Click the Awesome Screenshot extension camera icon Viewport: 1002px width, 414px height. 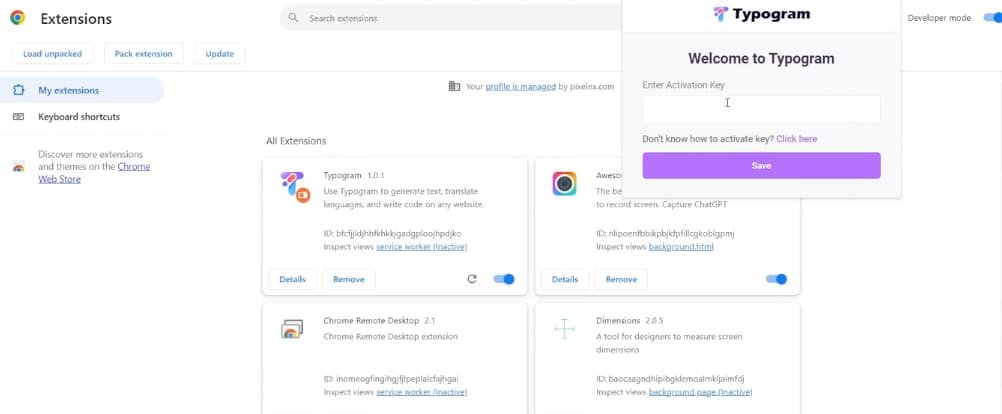click(x=564, y=184)
